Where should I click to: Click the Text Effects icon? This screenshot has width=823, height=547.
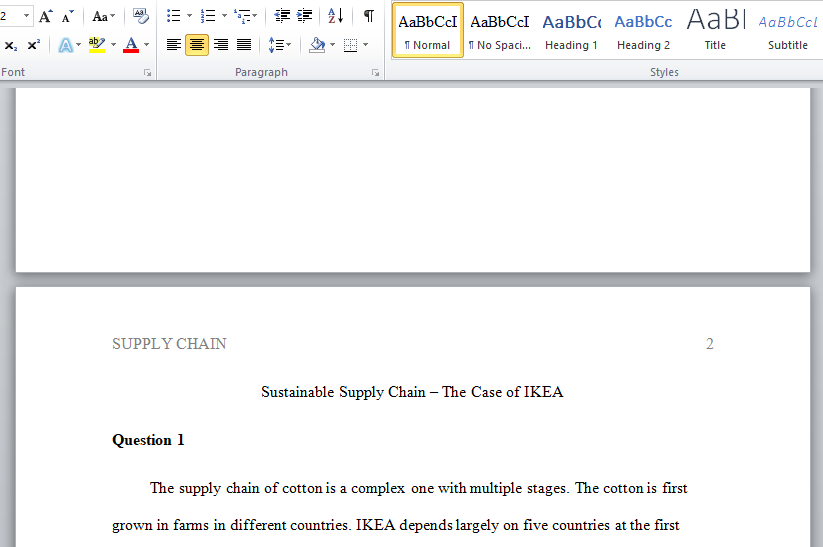66,45
